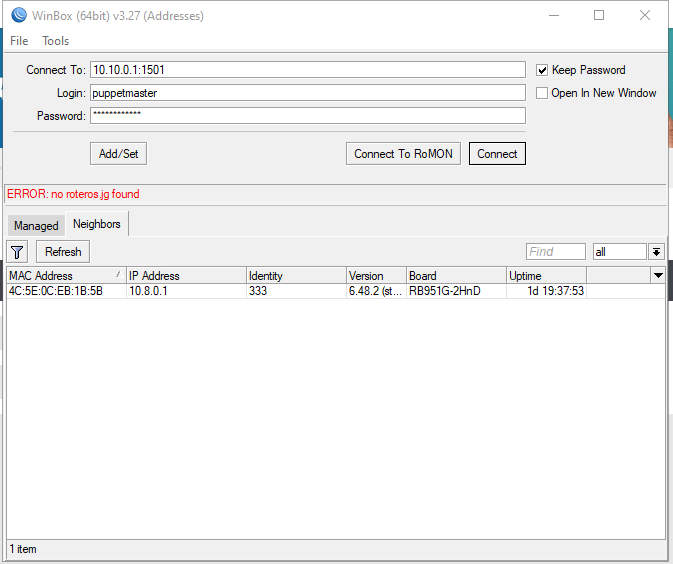673x564 pixels.
Task: Open the Tools menu
Action: pos(55,41)
